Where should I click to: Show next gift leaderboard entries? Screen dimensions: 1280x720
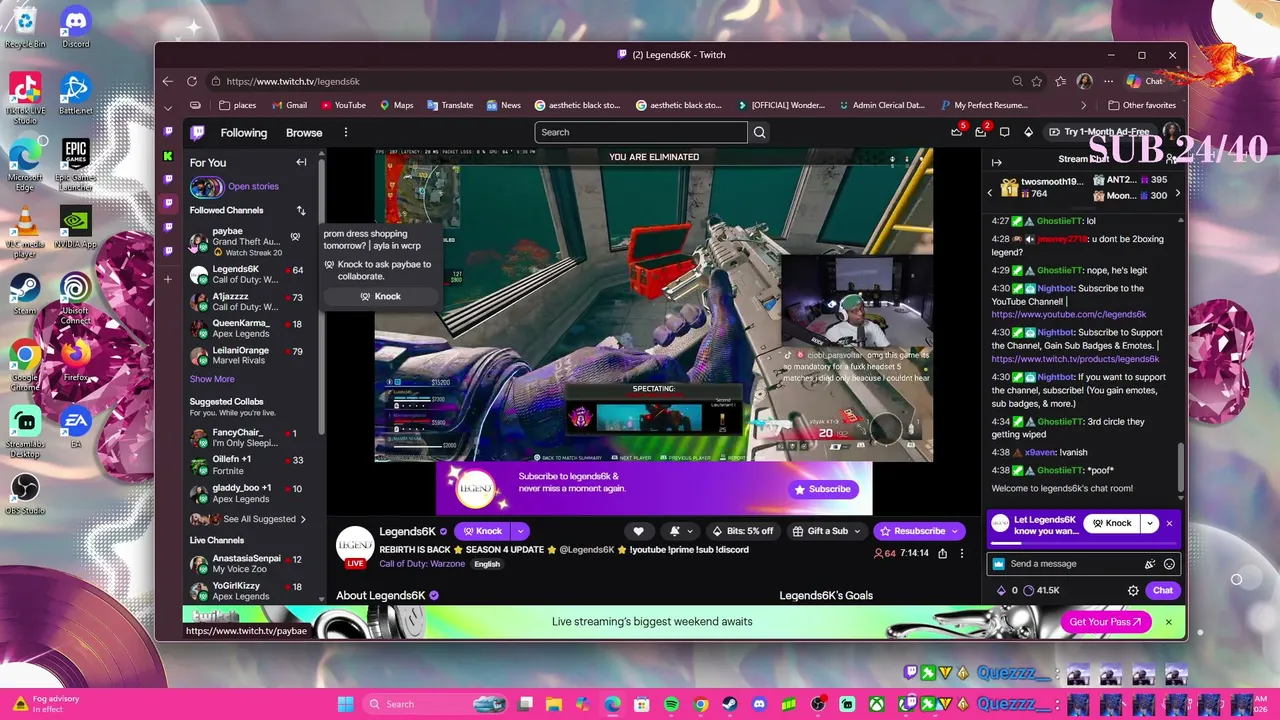(1177, 193)
